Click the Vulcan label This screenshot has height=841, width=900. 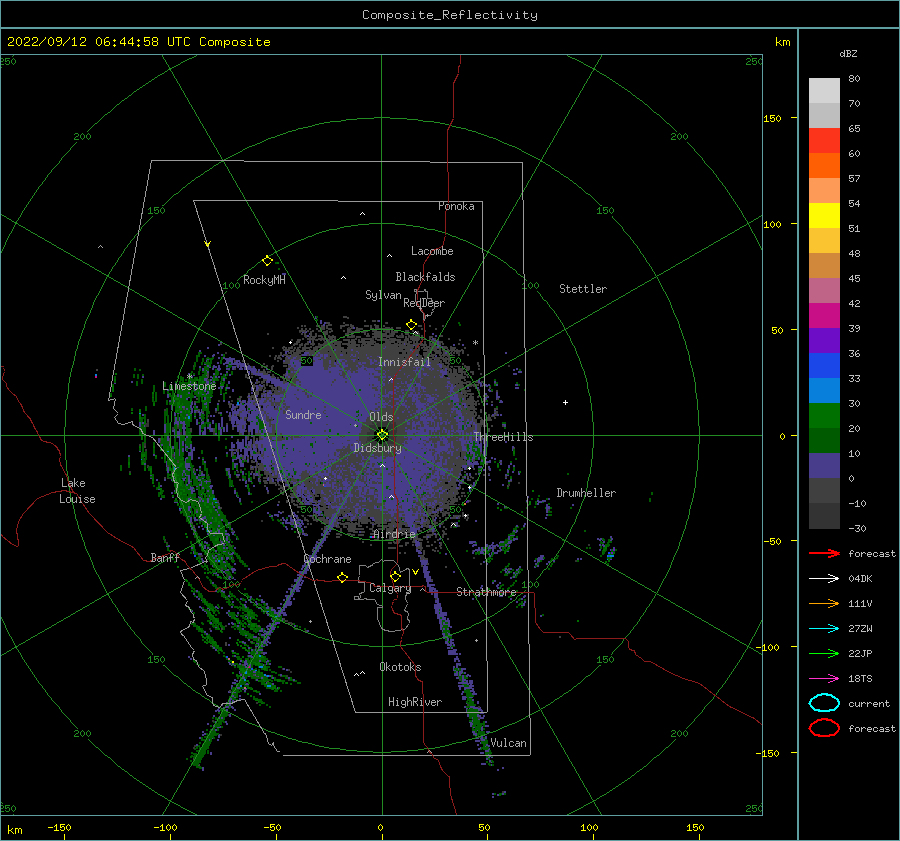point(508,743)
